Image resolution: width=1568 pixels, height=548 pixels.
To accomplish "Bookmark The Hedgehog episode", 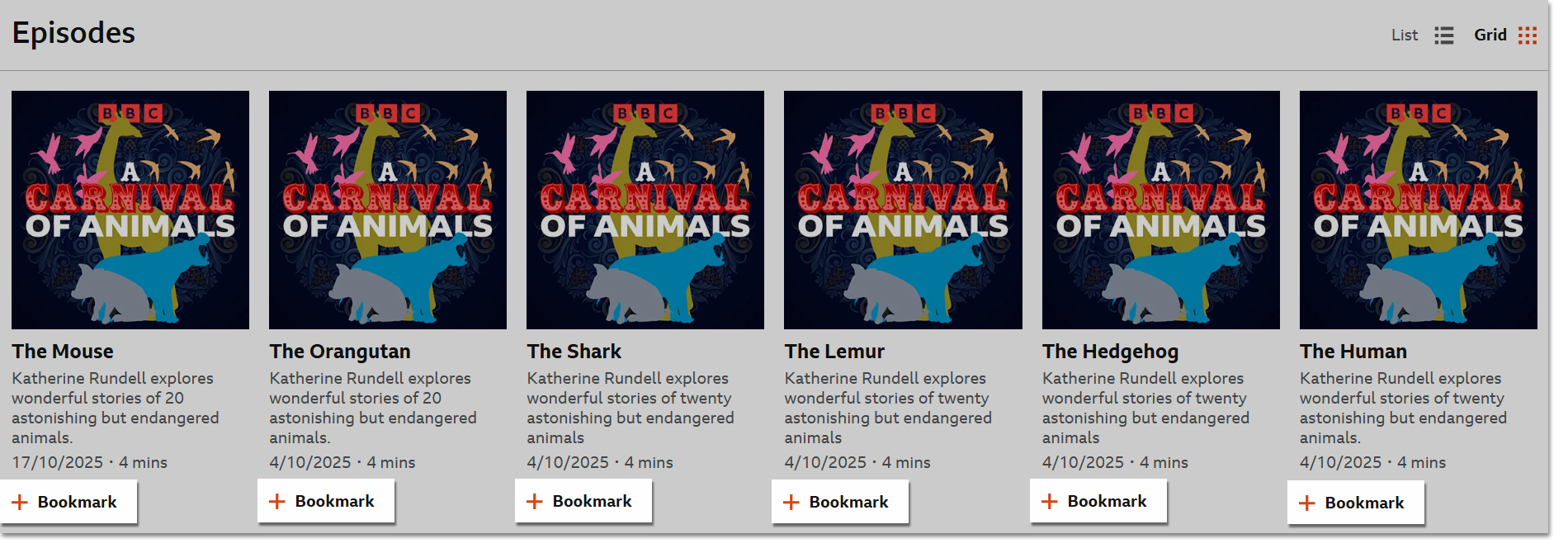I will click(x=1098, y=501).
